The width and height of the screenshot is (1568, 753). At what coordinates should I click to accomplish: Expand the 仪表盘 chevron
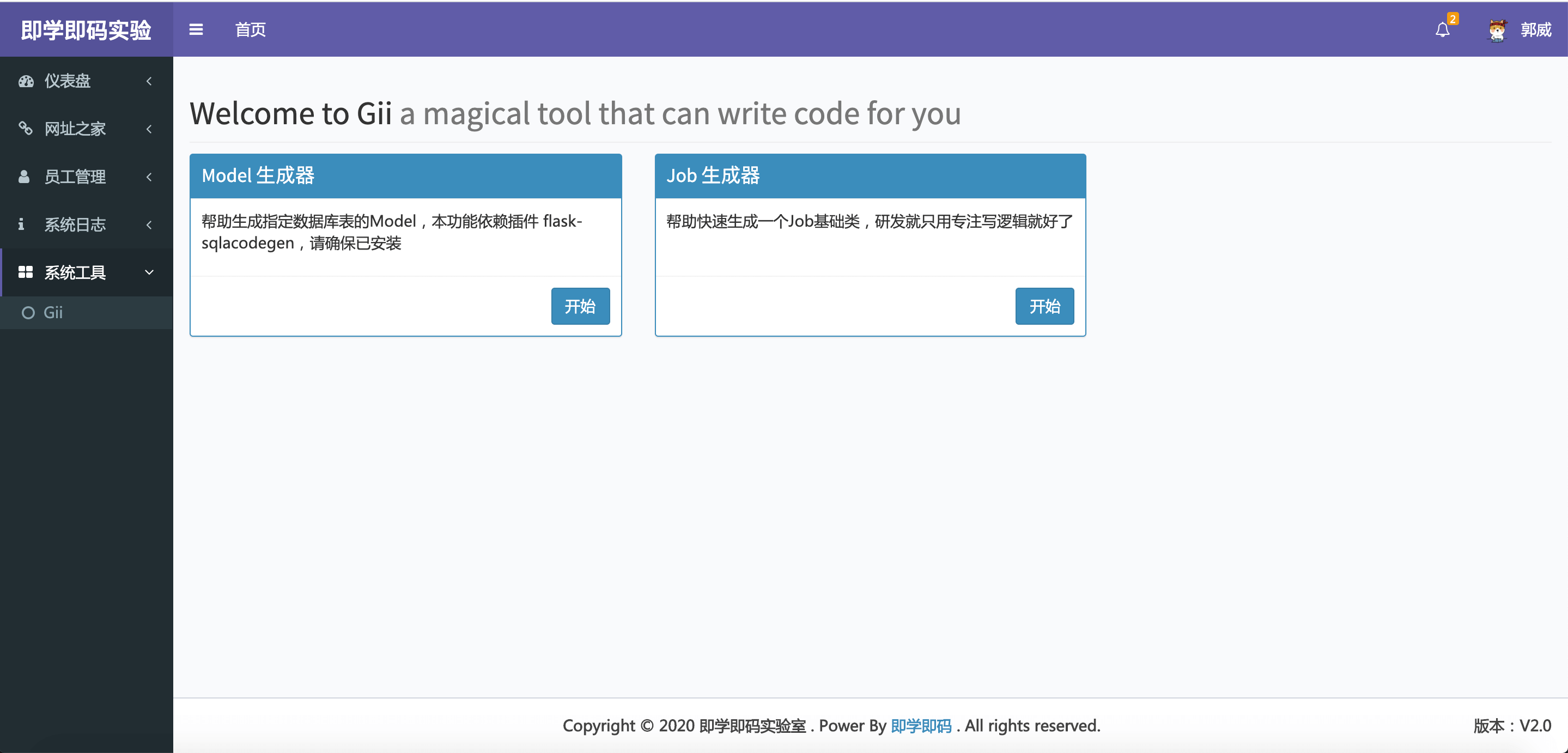149,81
